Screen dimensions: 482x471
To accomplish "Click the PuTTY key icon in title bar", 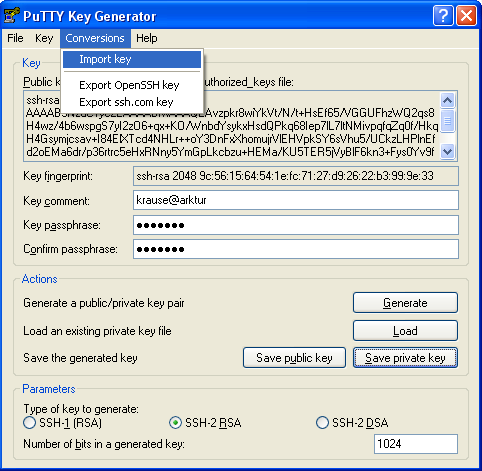I will (x=11, y=15).
